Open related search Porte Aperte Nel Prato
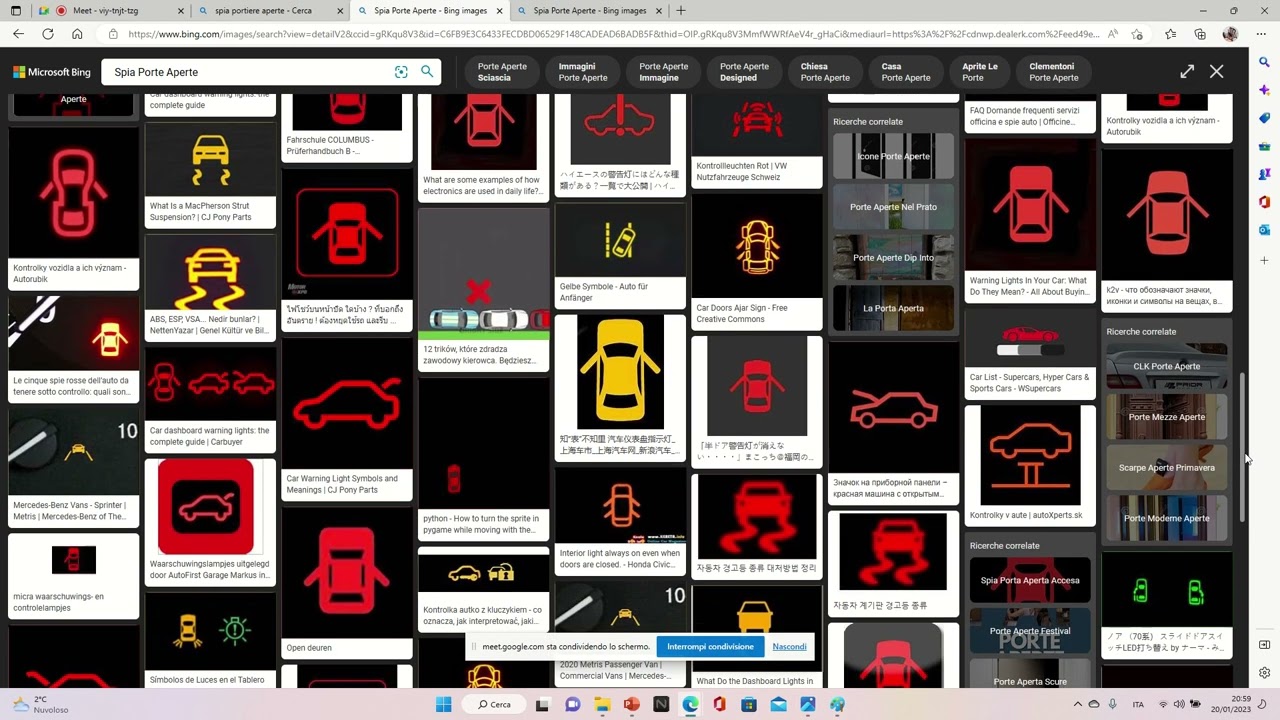Image resolution: width=1280 pixels, height=720 pixels. pyautogui.click(x=894, y=207)
